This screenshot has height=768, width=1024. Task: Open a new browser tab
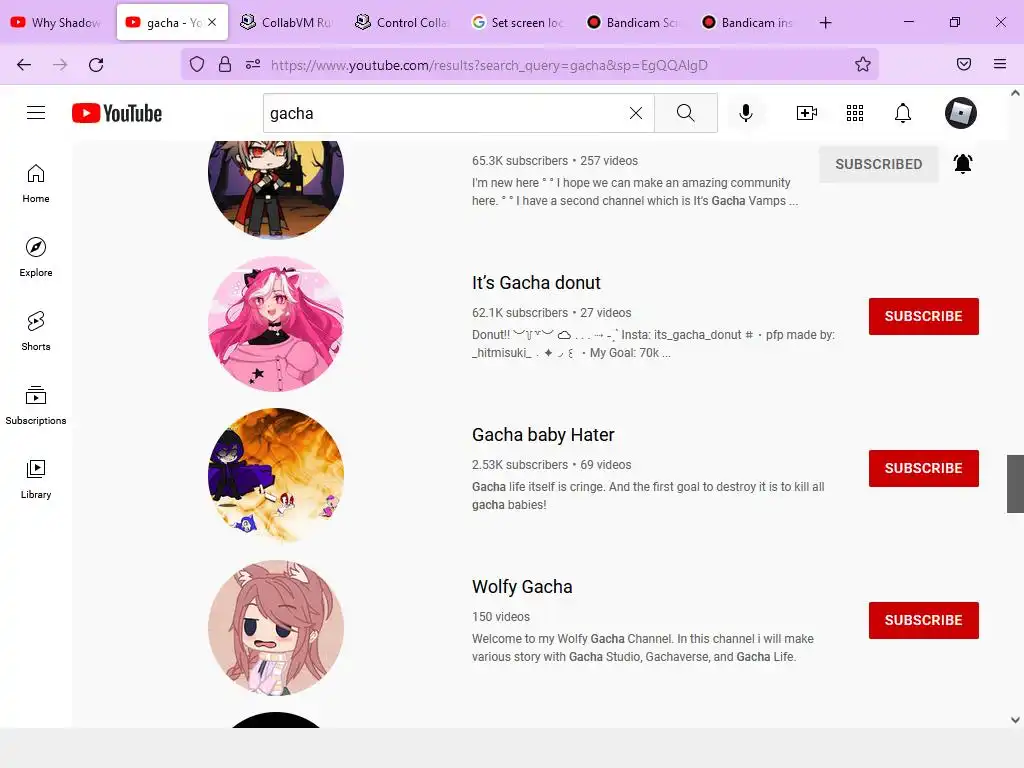[x=825, y=23]
